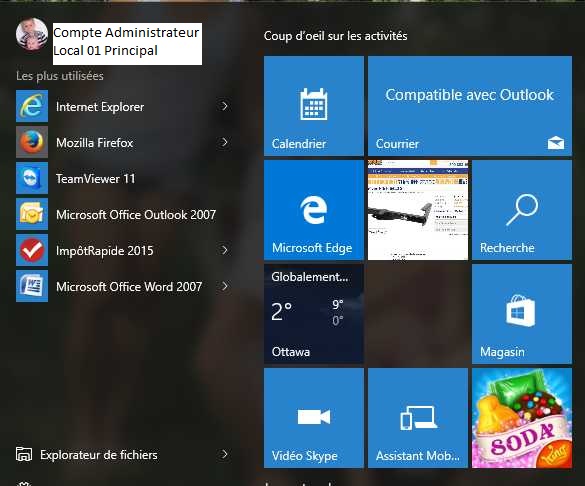The image size is (585, 486).
Task: Click the Explorateur de fichiers label
Action: tap(98, 455)
